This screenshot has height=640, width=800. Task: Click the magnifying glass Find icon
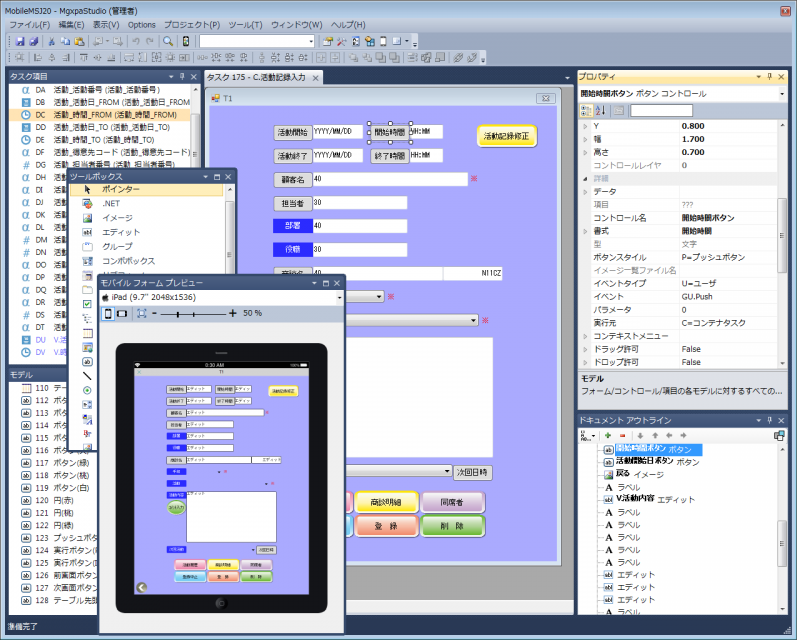tap(168, 41)
